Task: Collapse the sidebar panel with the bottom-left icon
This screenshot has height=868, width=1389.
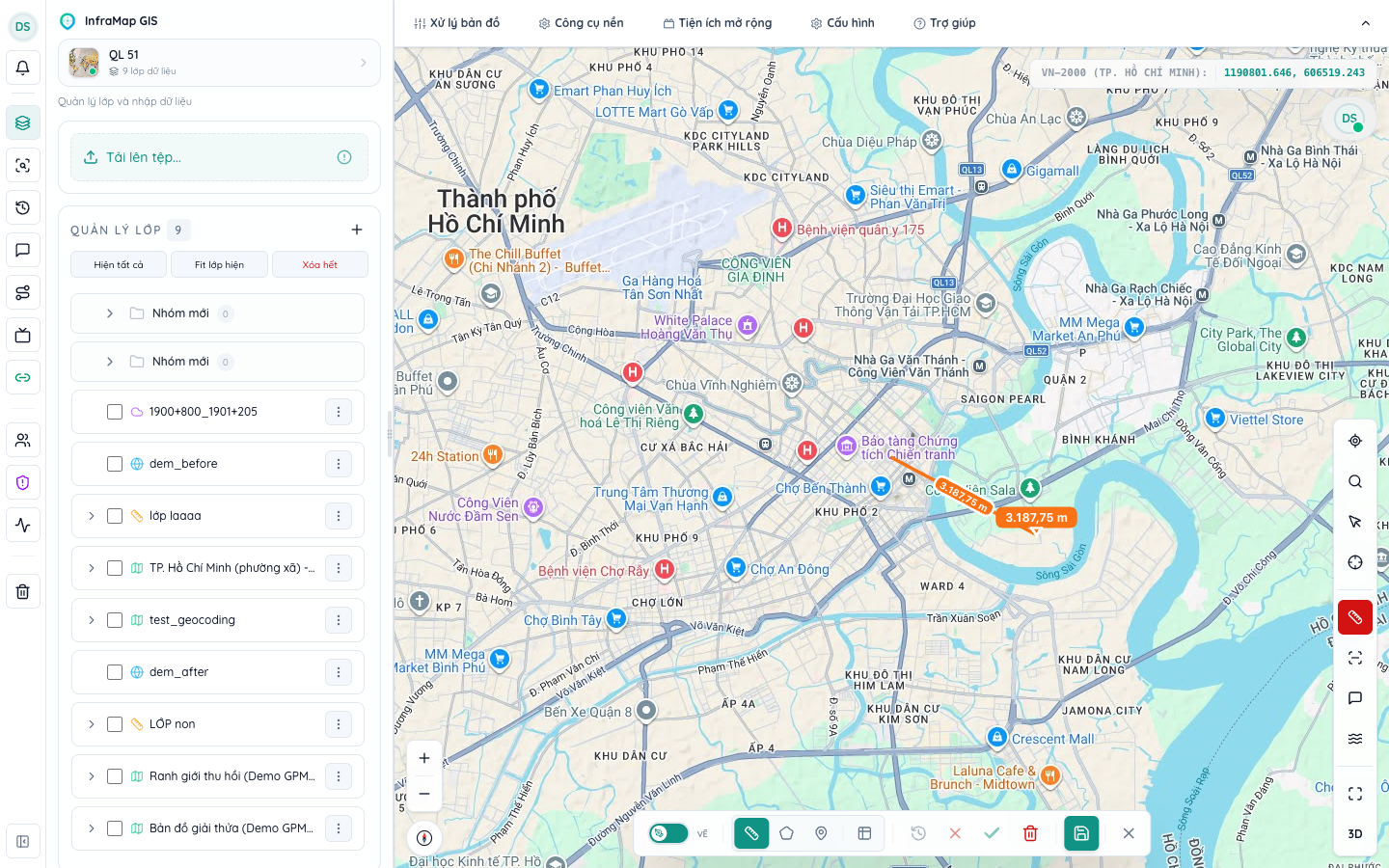Action: tap(23, 842)
